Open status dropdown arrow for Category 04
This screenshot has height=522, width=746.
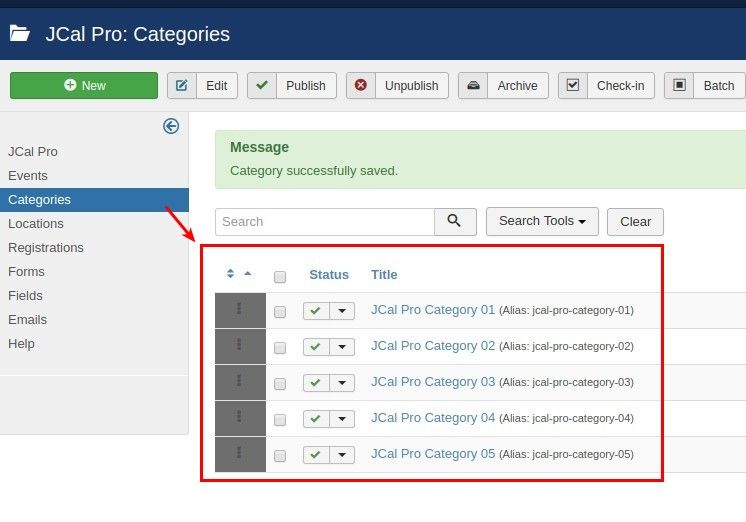pos(342,419)
